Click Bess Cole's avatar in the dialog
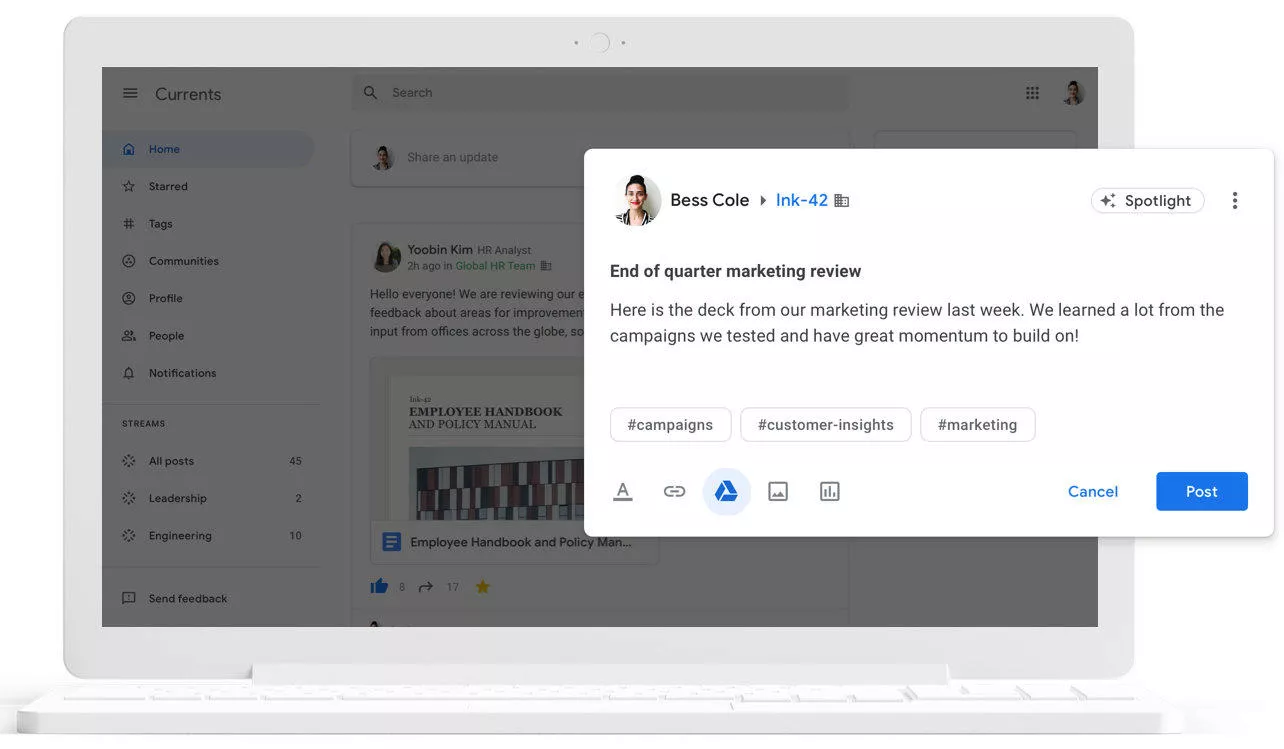The width and height of the screenshot is (1284, 749). point(636,200)
